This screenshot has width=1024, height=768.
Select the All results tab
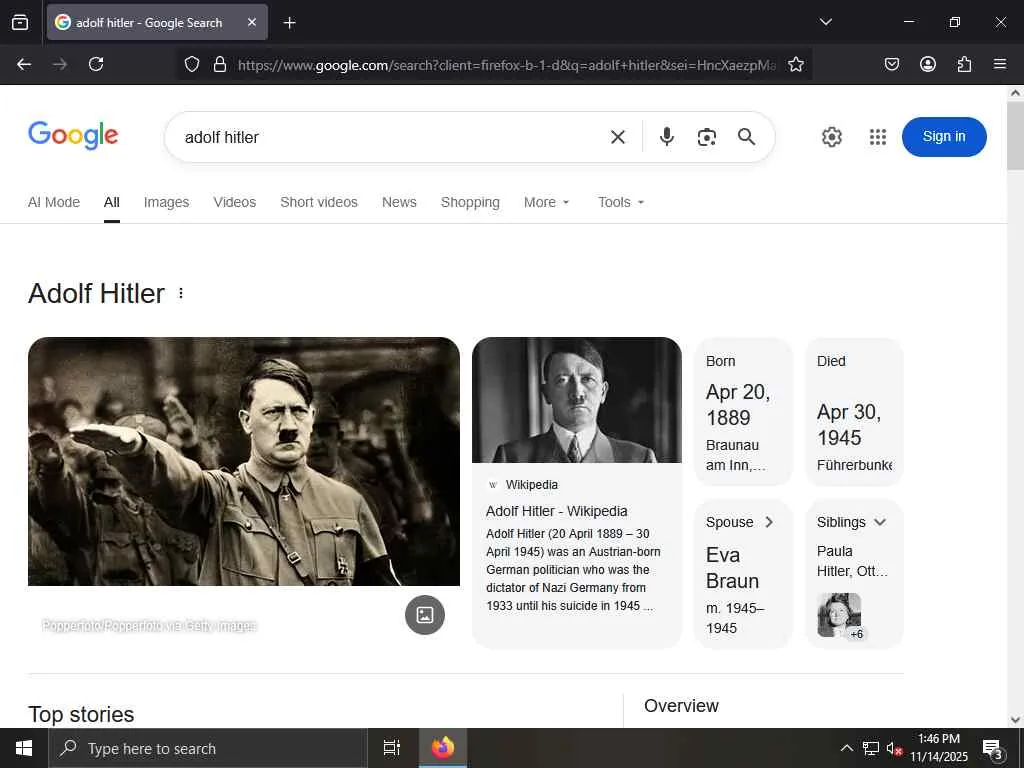[112, 202]
